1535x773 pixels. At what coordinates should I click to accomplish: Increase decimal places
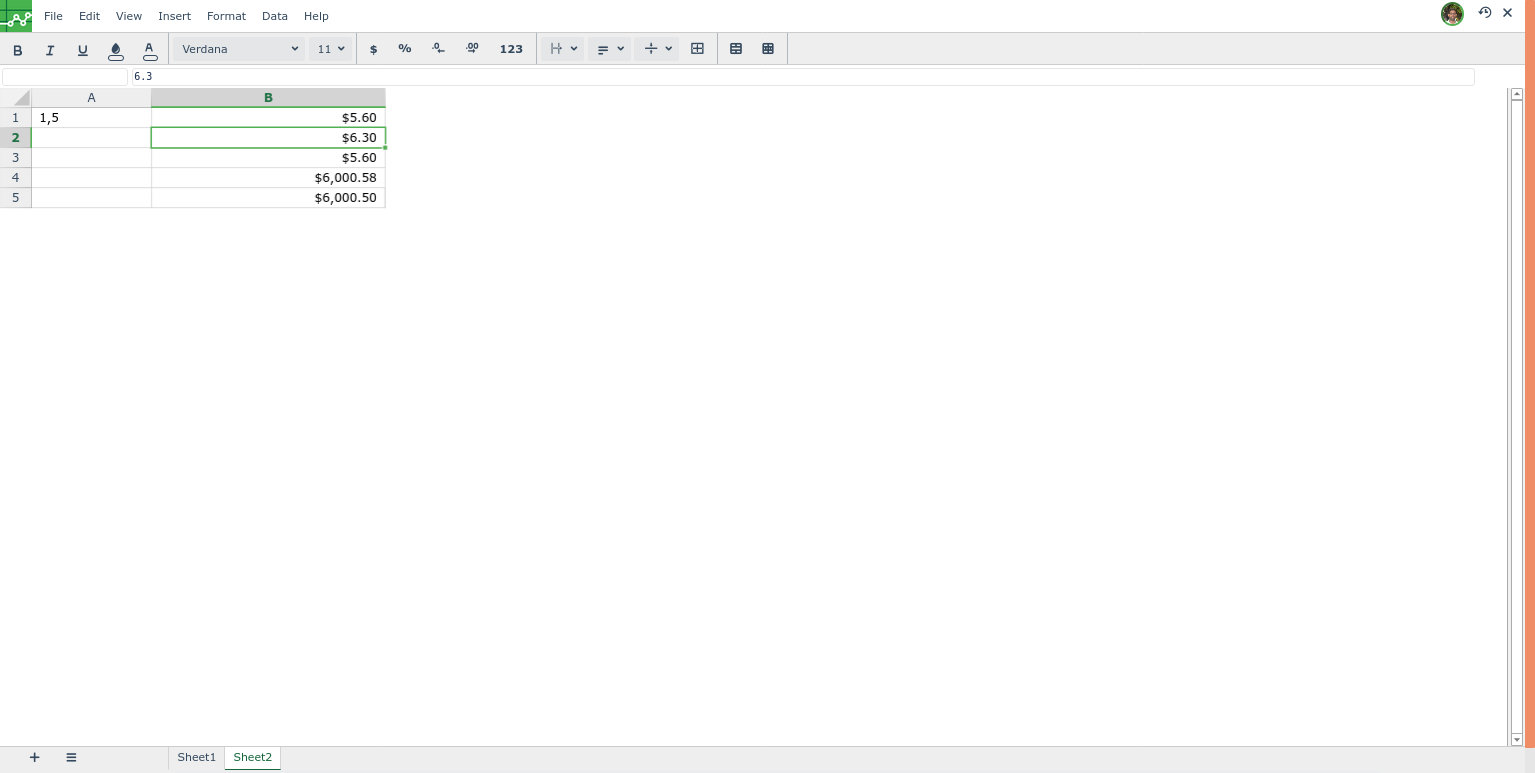(472, 49)
